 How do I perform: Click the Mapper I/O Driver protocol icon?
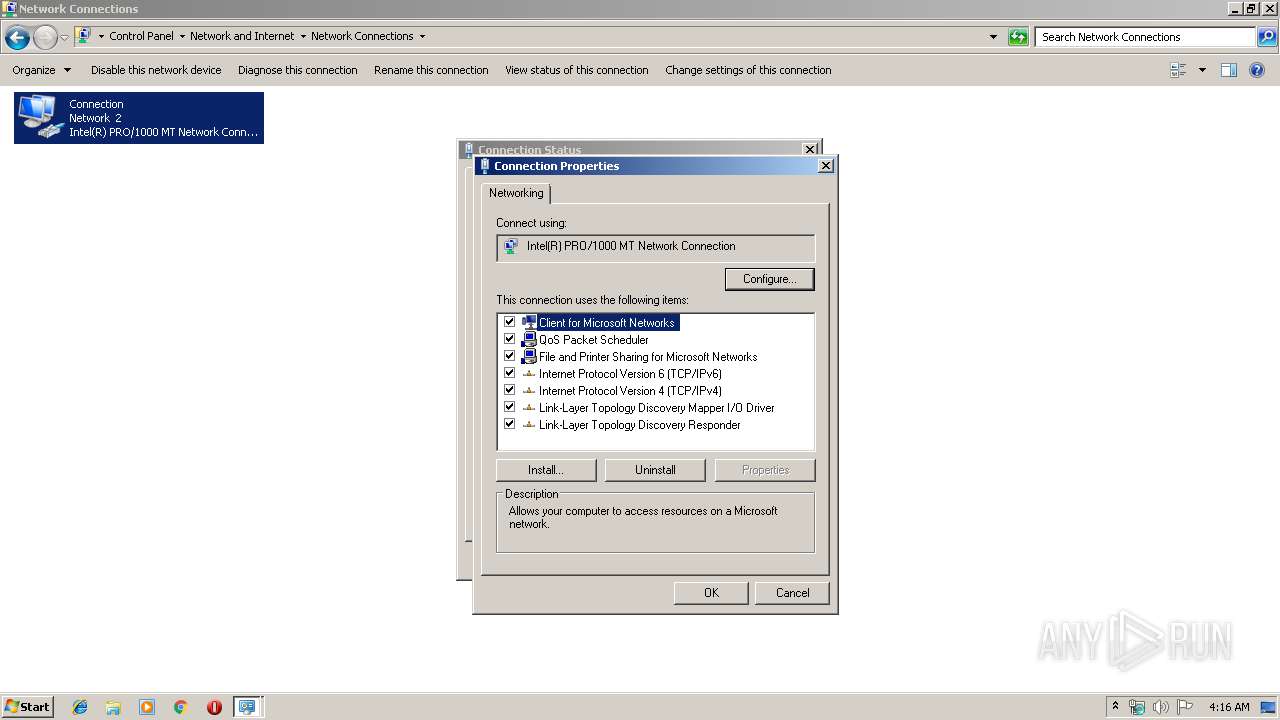pos(529,408)
